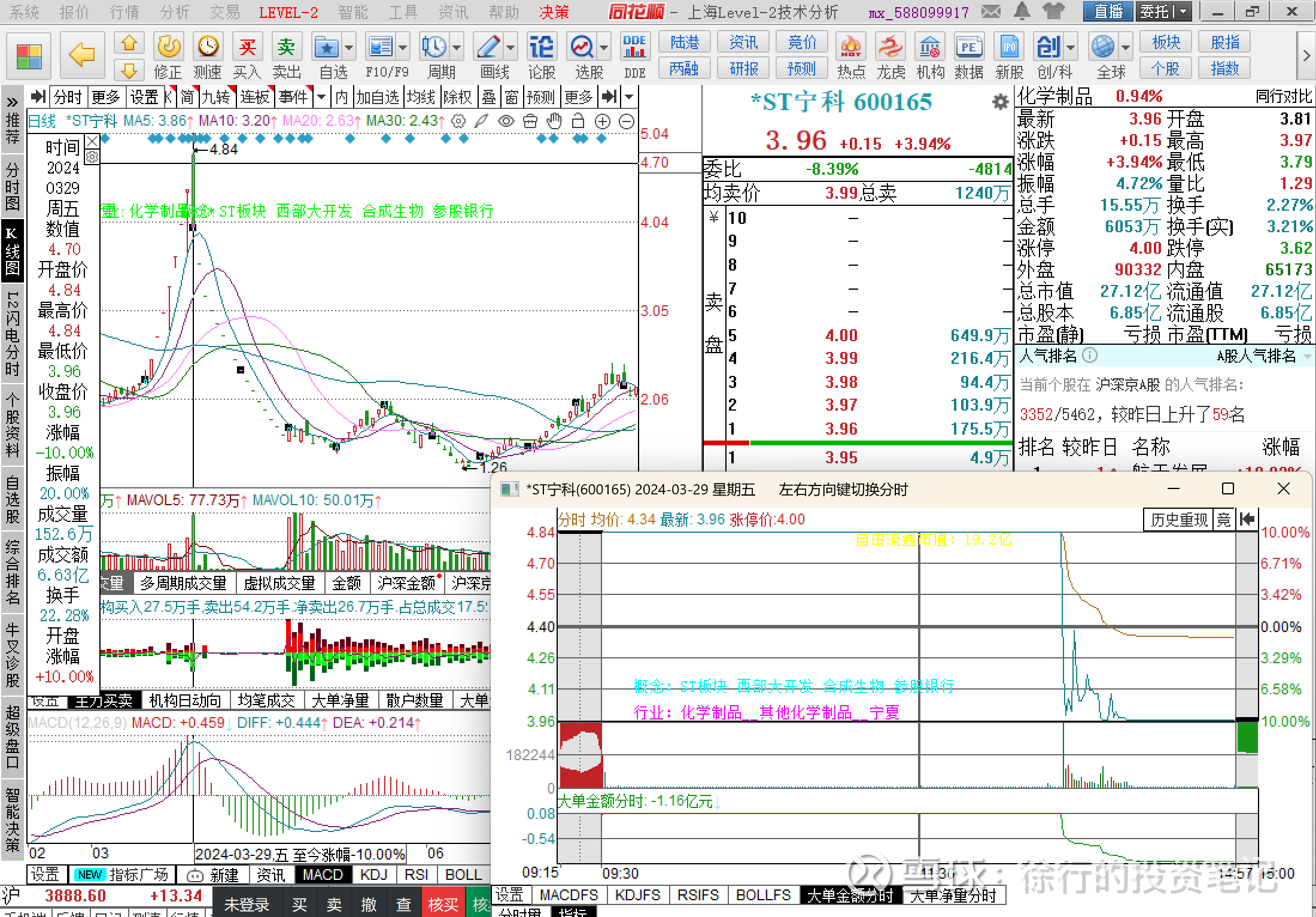Click the 历史重现 button
Screen dimensions: 1316x917
[x=1179, y=520]
